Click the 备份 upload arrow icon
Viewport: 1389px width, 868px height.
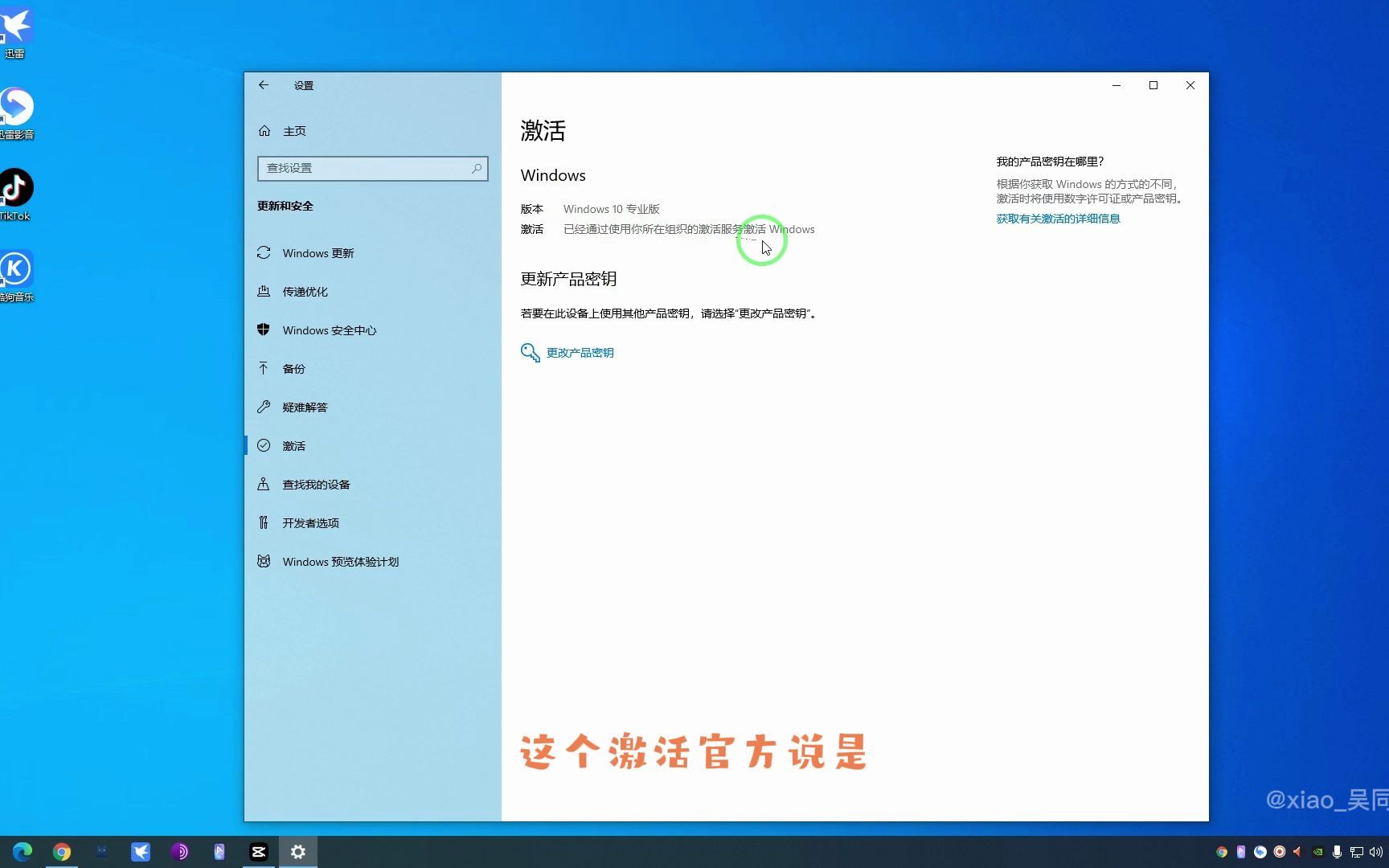(264, 368)
